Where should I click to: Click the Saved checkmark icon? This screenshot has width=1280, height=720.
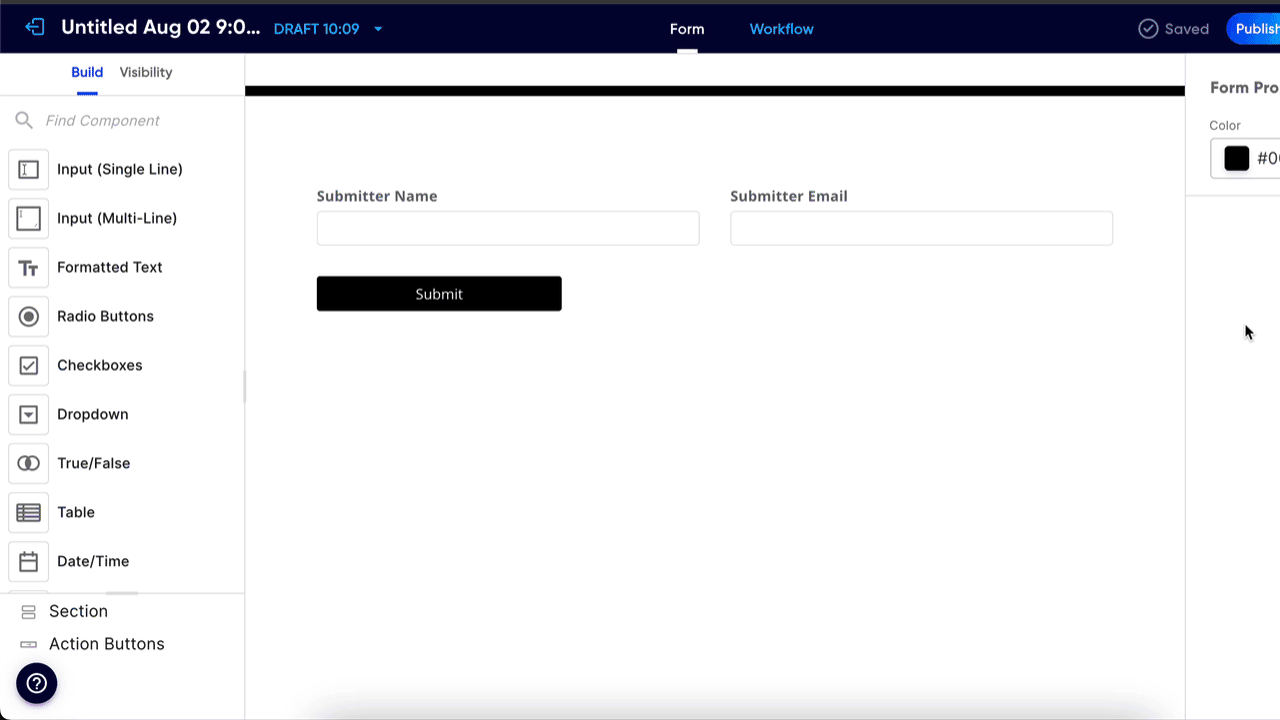coord(1148,29)
